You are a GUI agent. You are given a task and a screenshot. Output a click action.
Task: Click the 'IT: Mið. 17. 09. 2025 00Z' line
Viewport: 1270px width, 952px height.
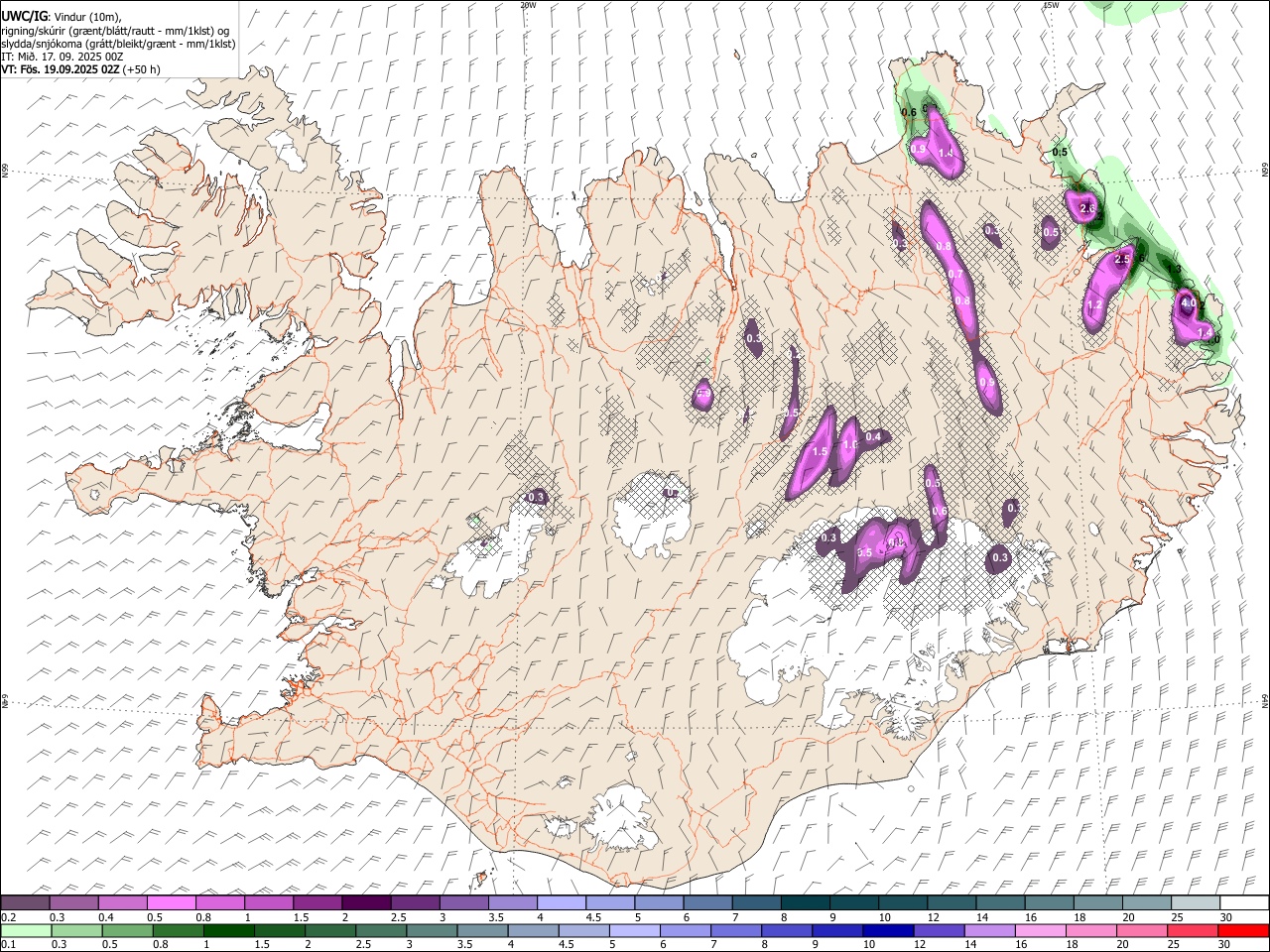(x=63, y=57)
